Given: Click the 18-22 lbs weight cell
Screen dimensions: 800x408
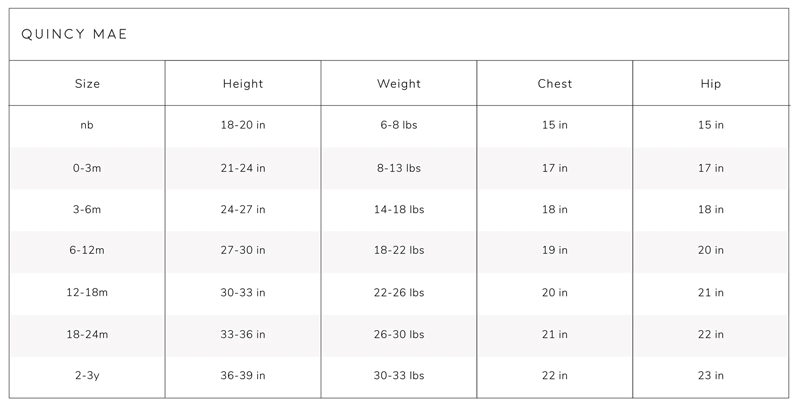Looking at the screenshot, I should coord(399,251).
